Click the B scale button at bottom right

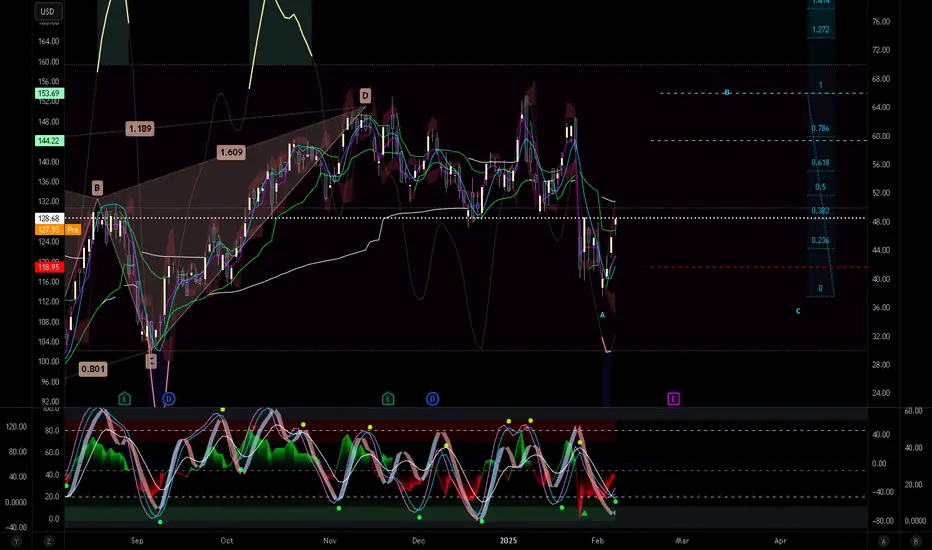pos(916,541)
